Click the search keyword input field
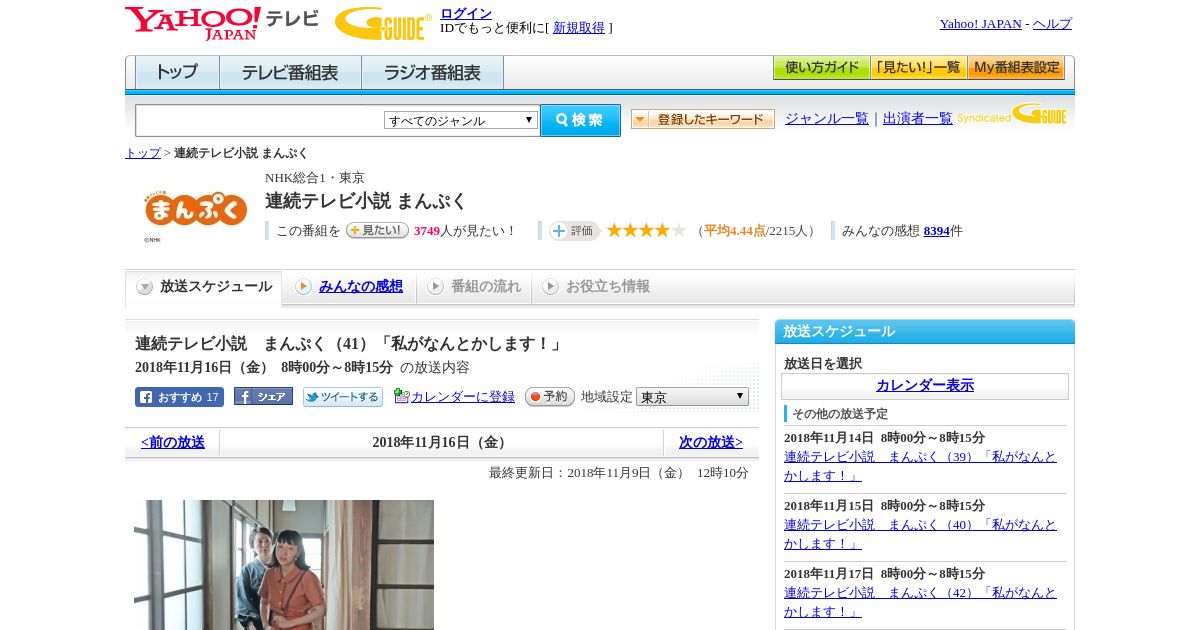The height and width of the screenshot is (630, 1200). (x=260, y=120)
